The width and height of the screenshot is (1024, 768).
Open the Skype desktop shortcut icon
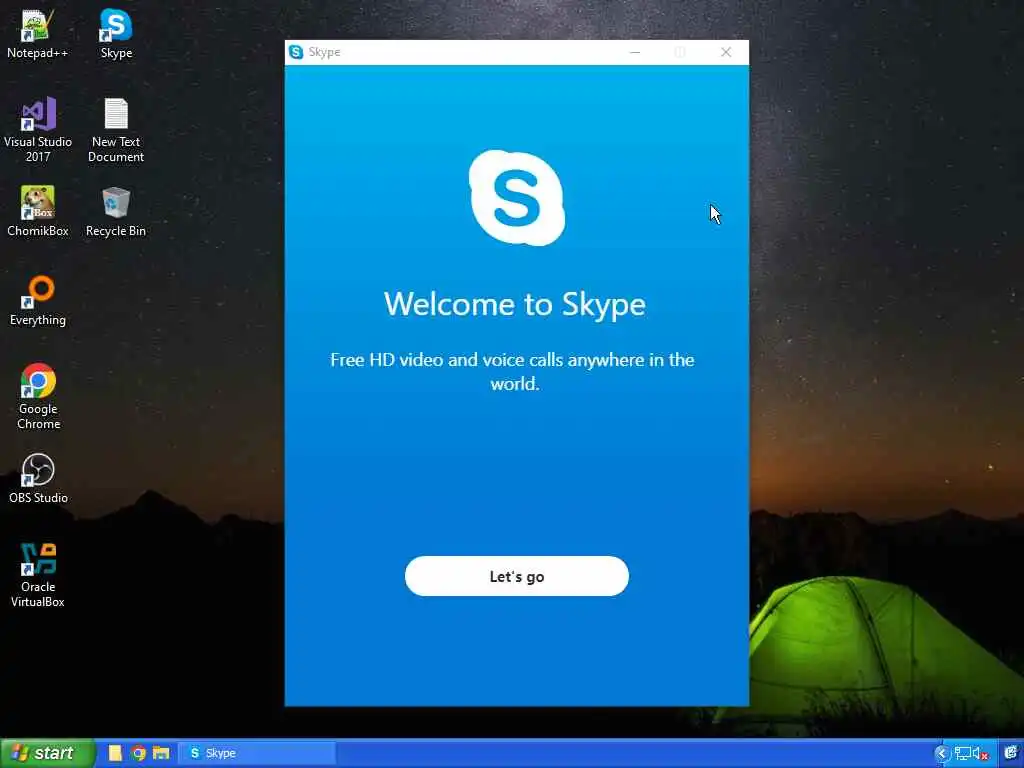(x=116, y=34)
